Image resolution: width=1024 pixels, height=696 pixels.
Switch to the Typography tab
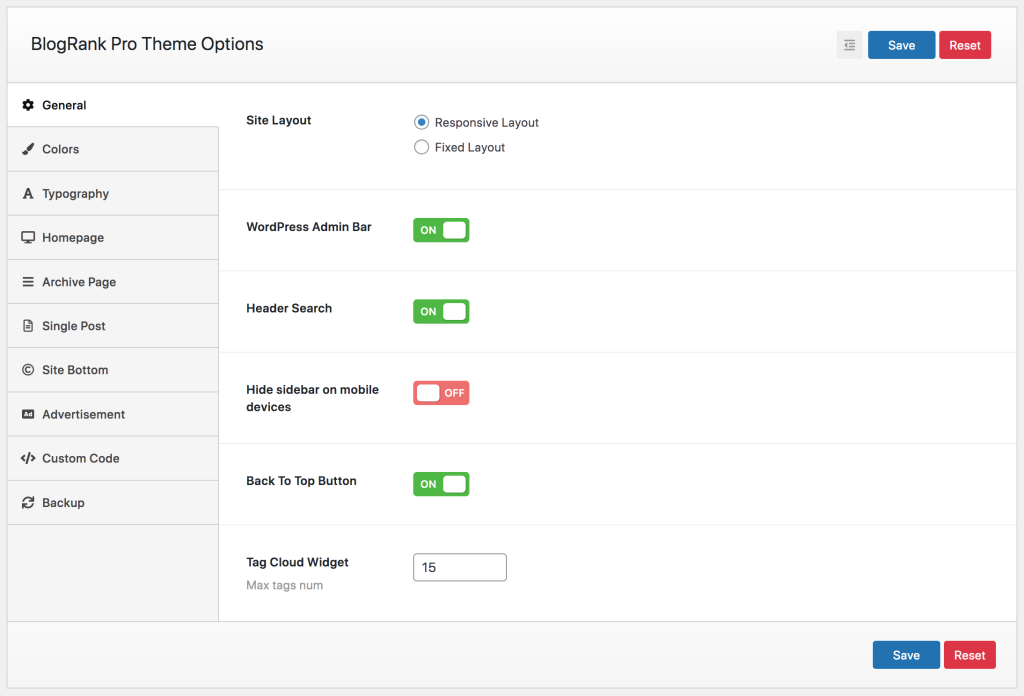[113, 193]
